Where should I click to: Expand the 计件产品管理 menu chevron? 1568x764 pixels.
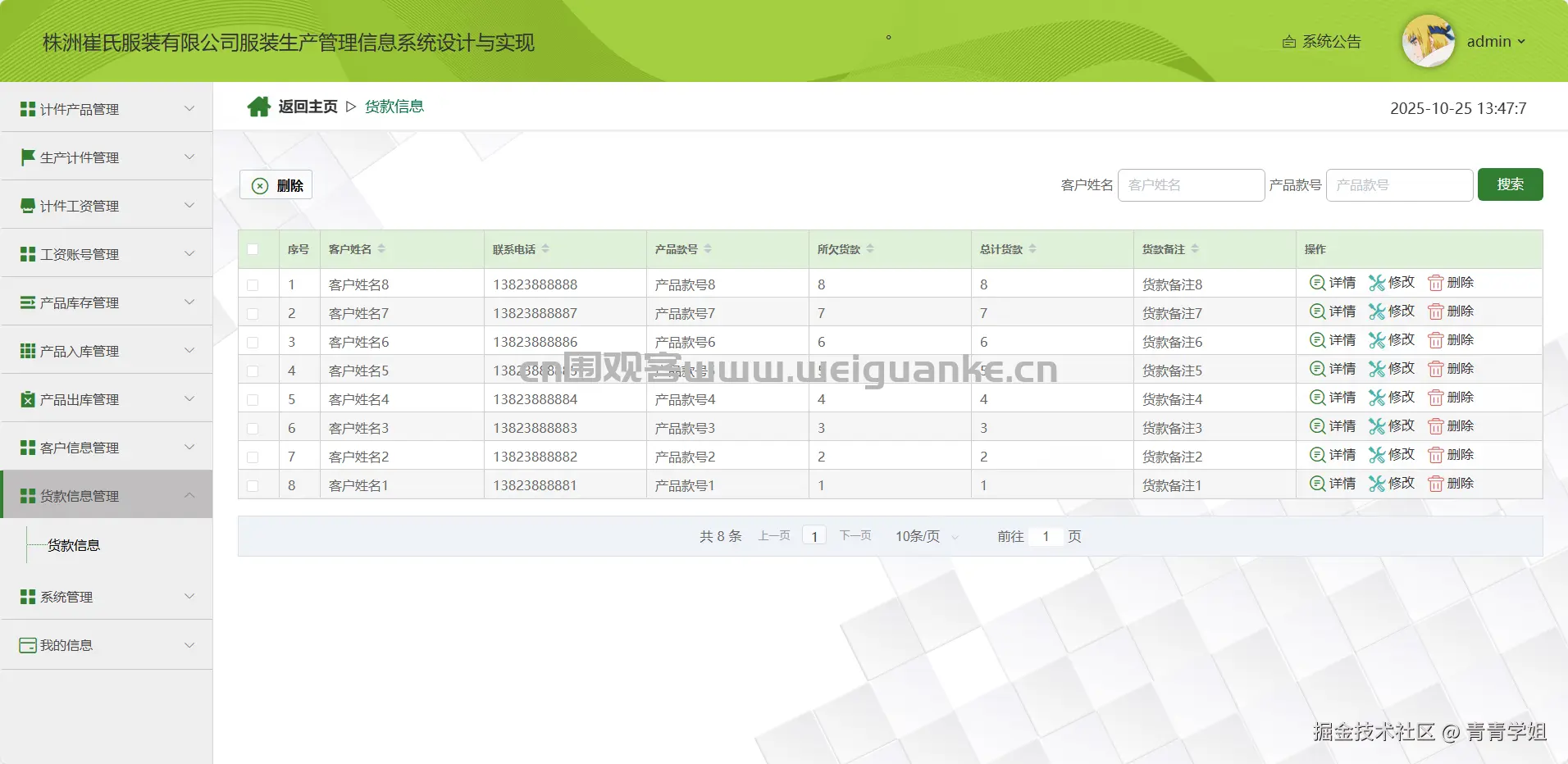coord(189,108)
